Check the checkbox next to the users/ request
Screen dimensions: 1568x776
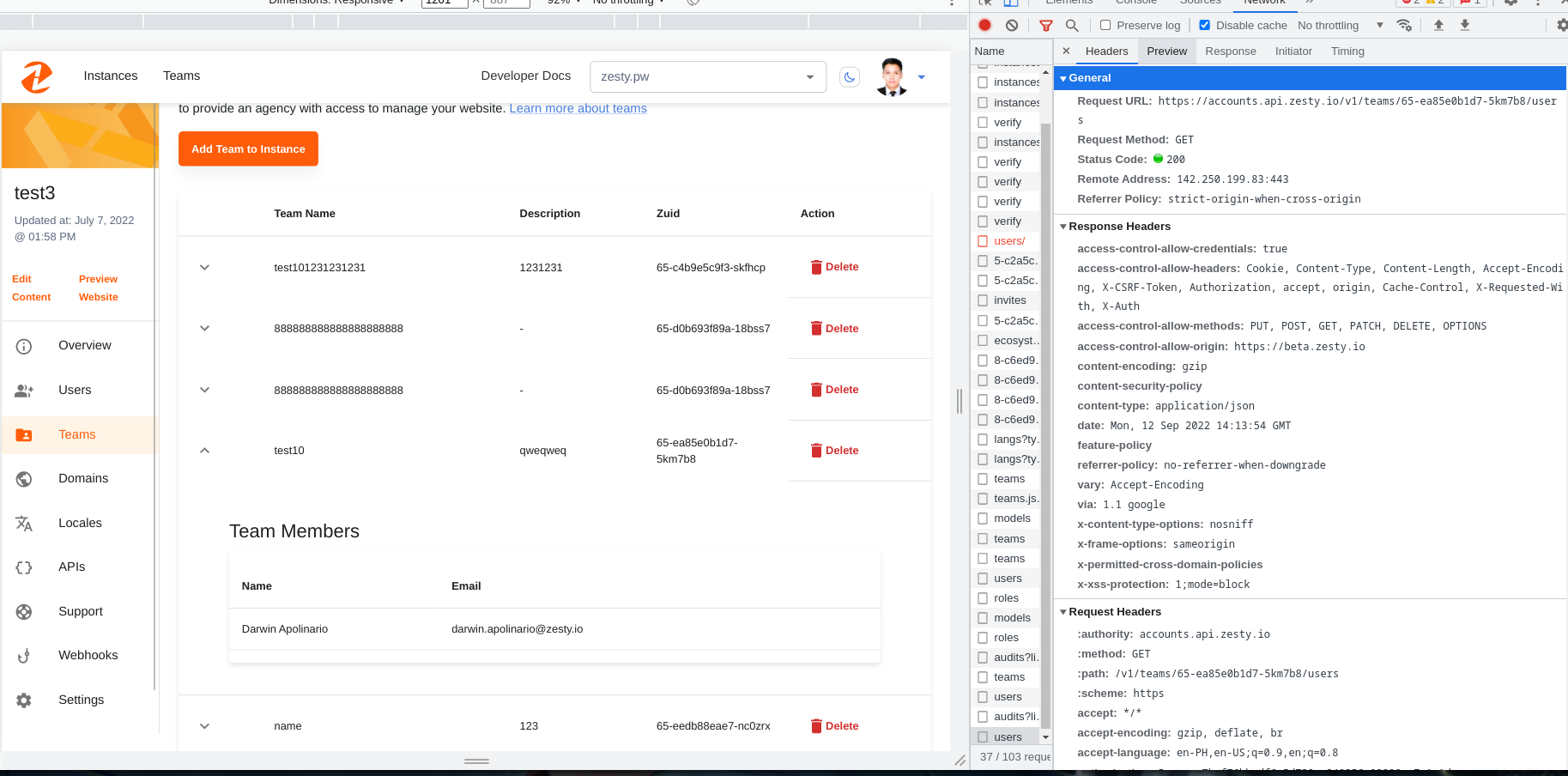[982, 240]
